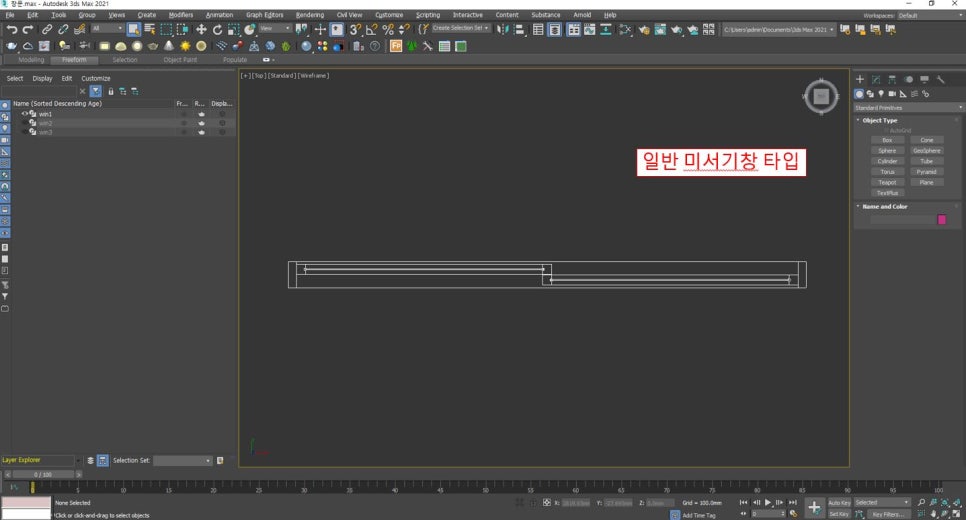Click the Box primitive button
Viewport: 966px width, 520px height.
(x=887, y=140)
